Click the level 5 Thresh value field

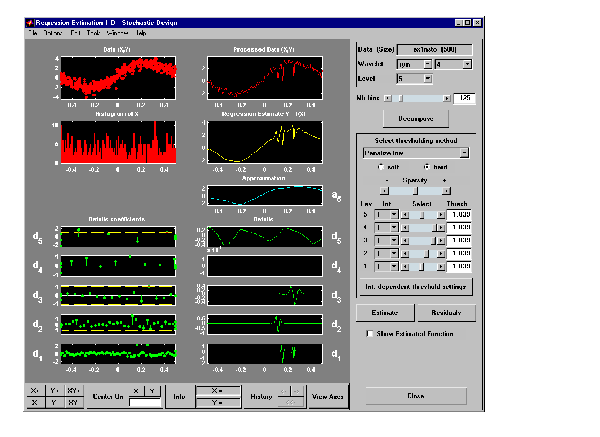pyautogui.click(x=459, y=215)
